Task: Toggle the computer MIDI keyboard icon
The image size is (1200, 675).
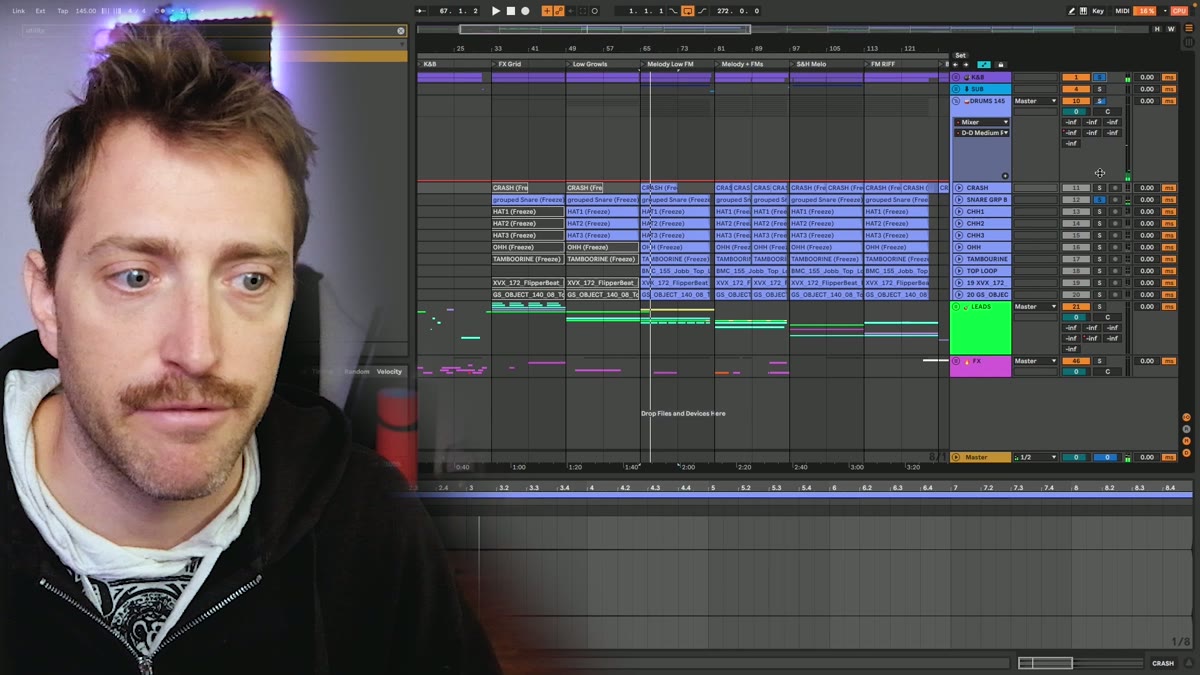Action: (1083, 11)
